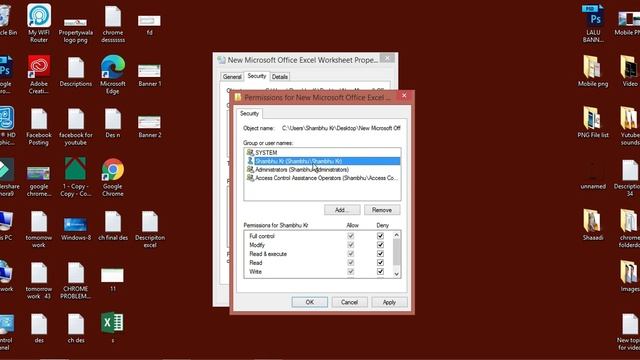
Task: Open PNG File list folder
Action: (593, 122)
